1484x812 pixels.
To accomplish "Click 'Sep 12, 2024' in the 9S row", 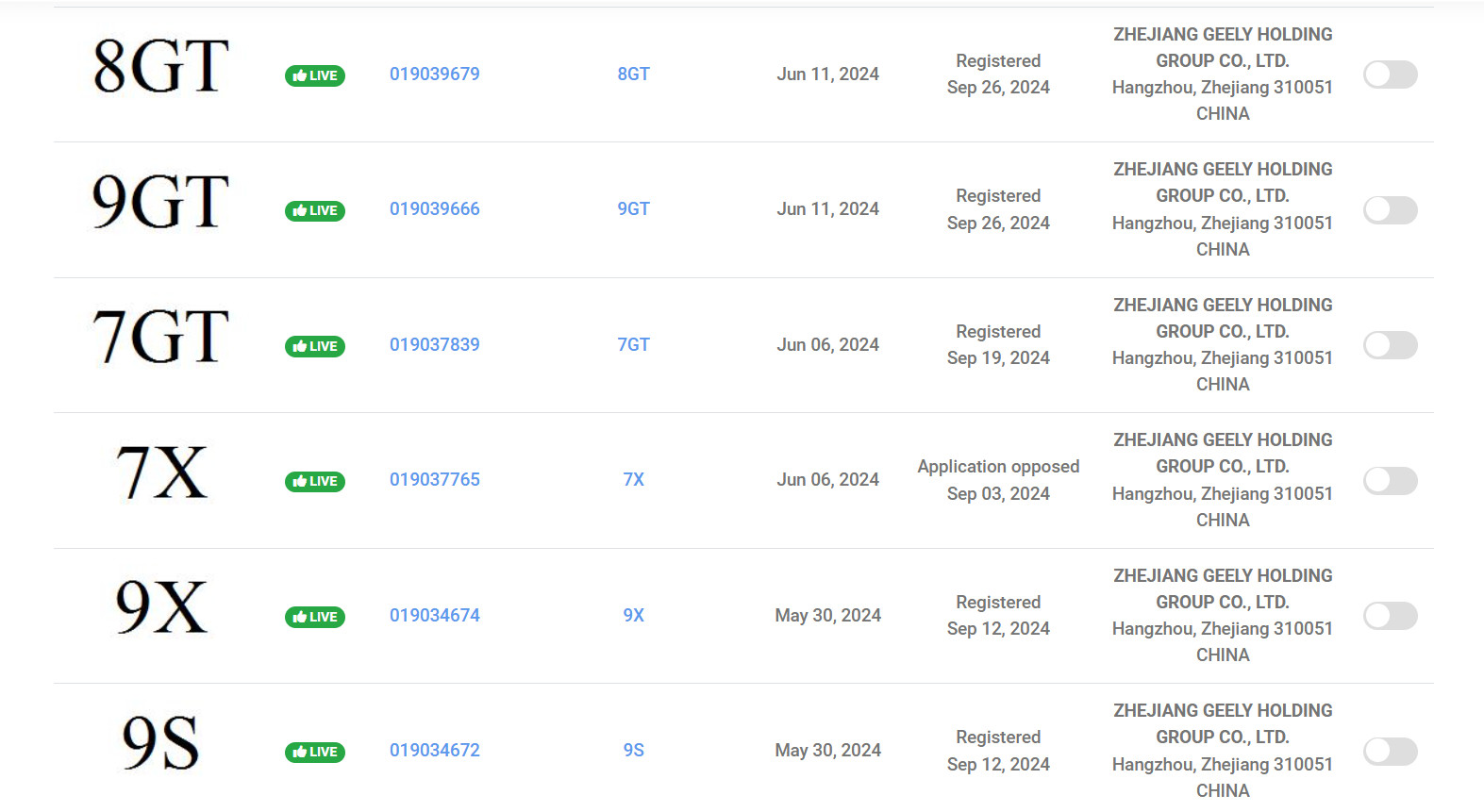I will pos(998,764).
